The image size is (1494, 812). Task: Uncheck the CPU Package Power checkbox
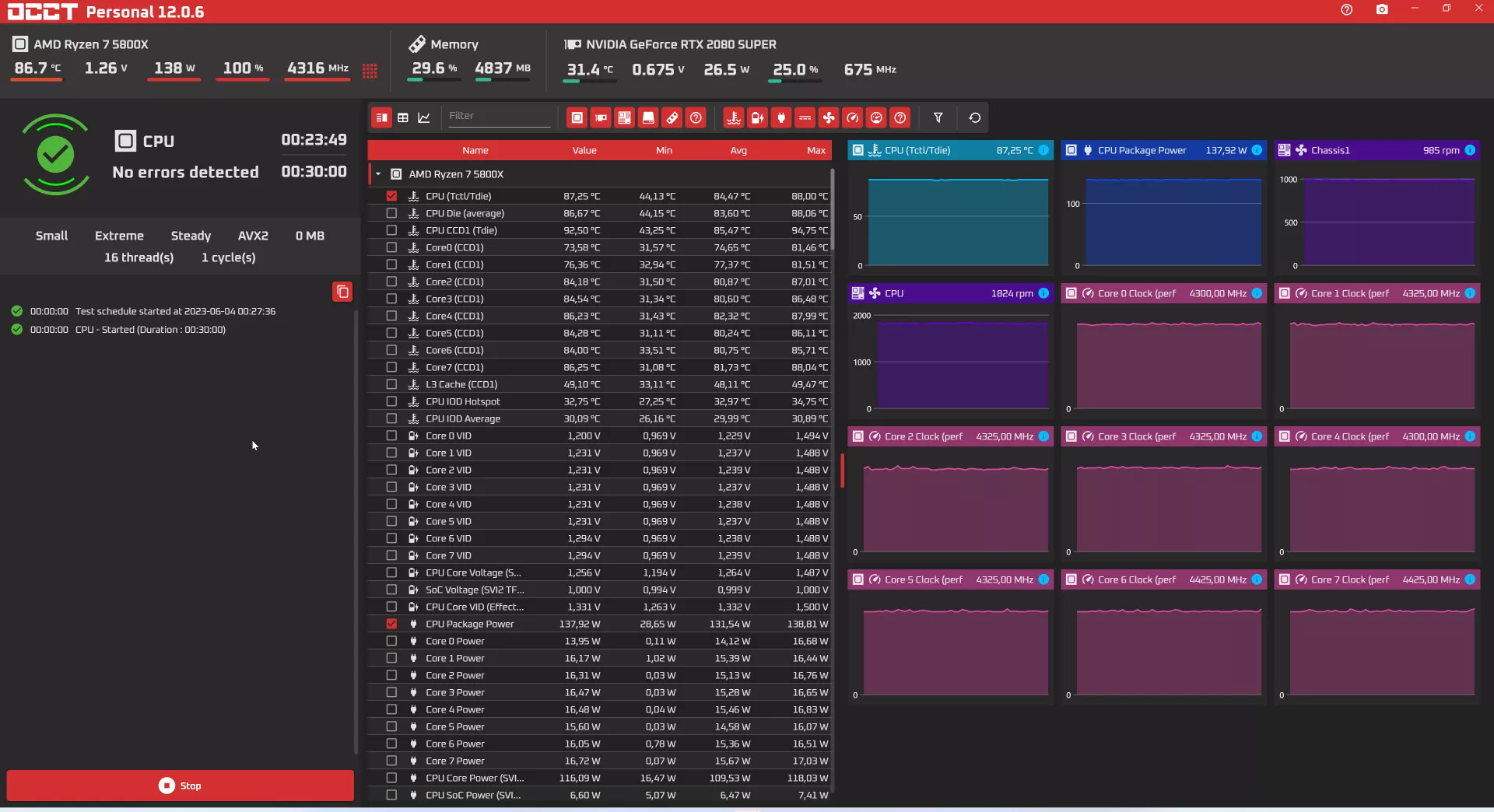click(391, 624)
